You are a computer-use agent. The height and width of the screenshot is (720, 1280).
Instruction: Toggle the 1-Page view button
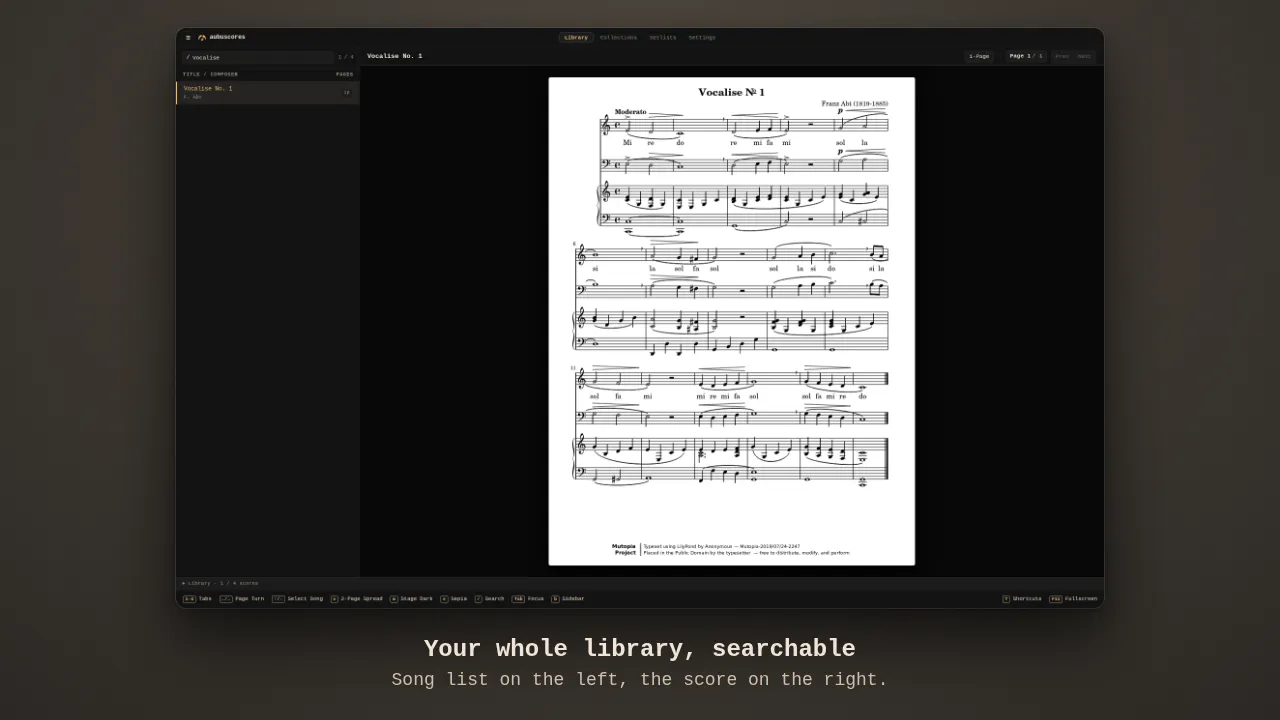(979, 56)
